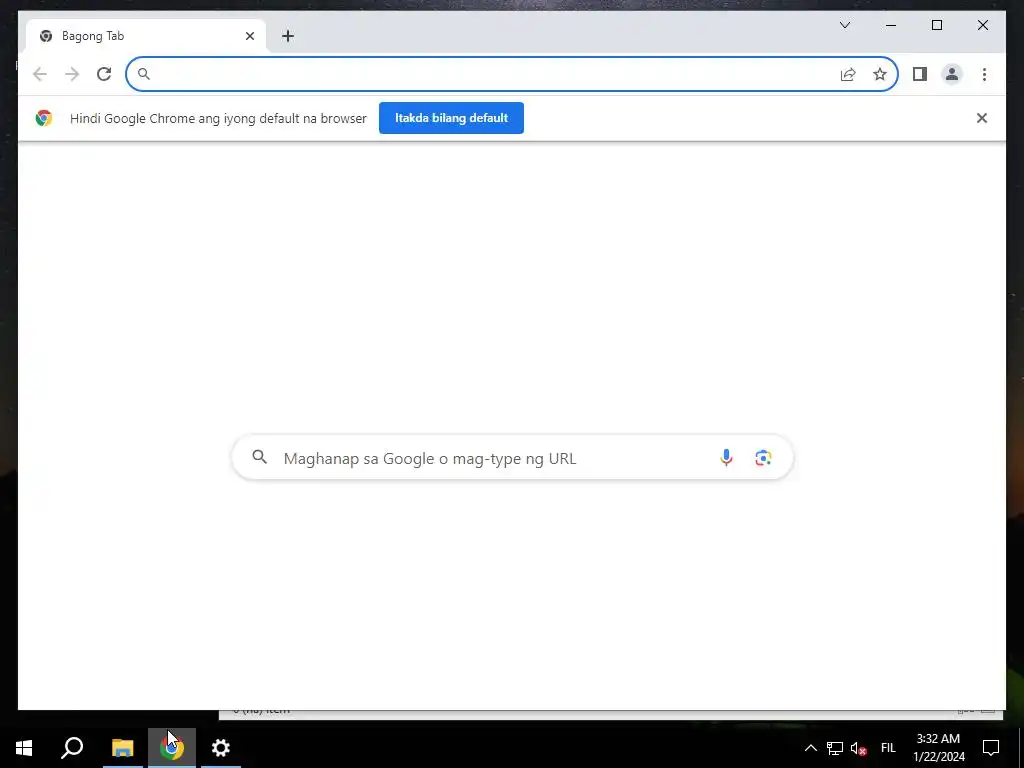The height and width of the screenshot is (768, 1024).
Task: Maximize the Chrome window
Action: [x=936, y=25]
